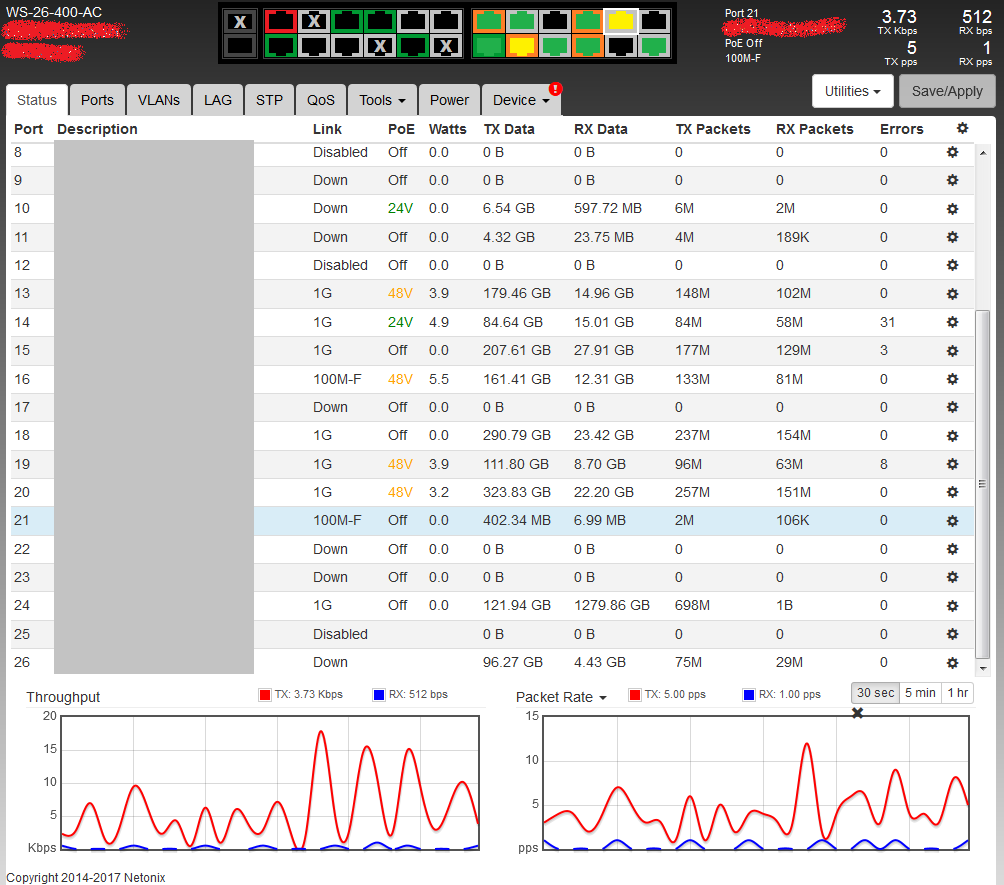1004x885 pixels.
Task: Click the red TX legend swatch in Throughput
Action: [265, 695]
